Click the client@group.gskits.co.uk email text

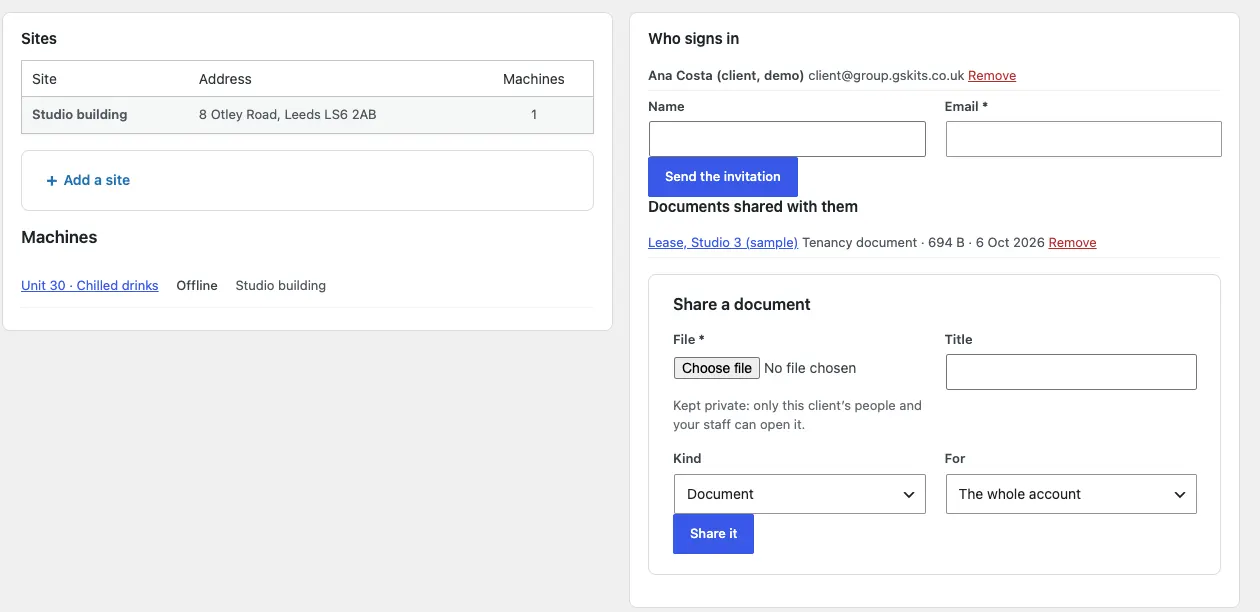pyautogui.click(x=886, y=76)
